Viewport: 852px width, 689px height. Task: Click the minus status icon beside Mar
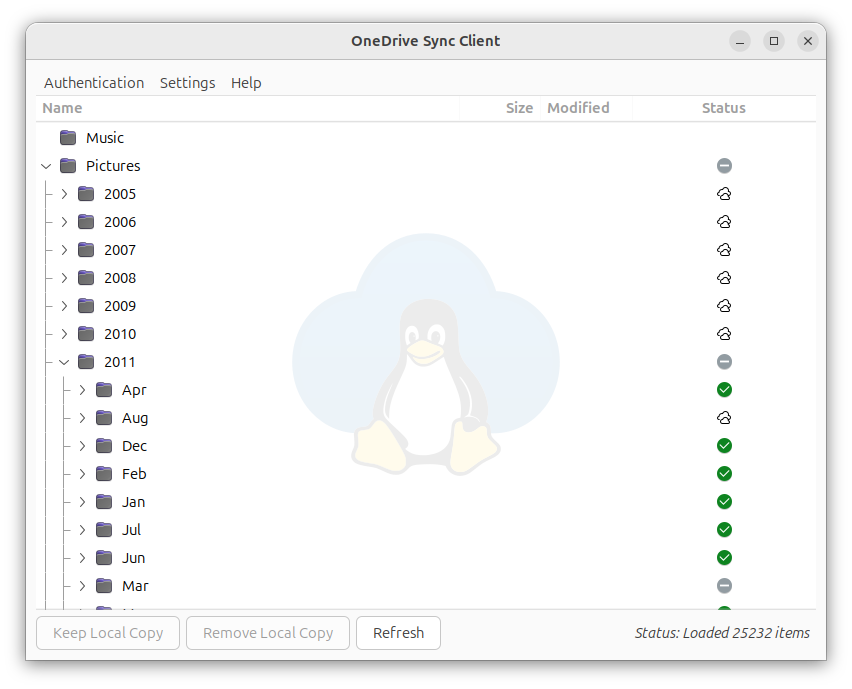coord(724,586)
